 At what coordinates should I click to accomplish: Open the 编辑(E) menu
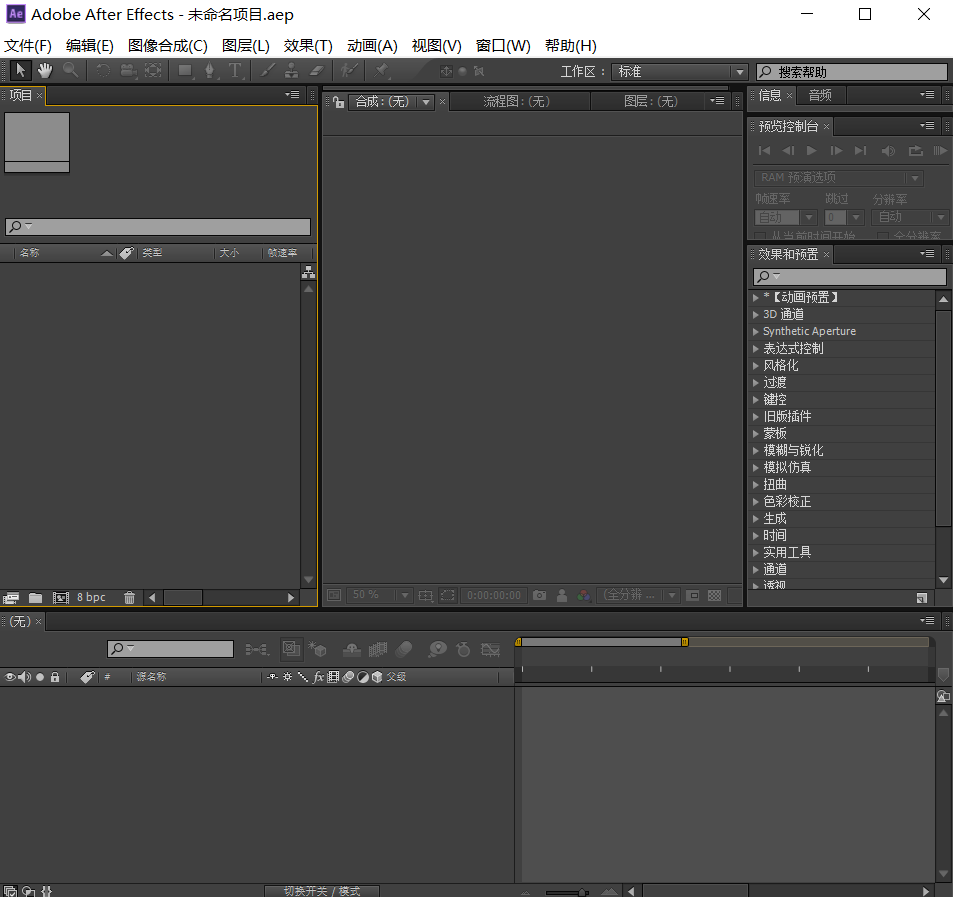[90, 46]
